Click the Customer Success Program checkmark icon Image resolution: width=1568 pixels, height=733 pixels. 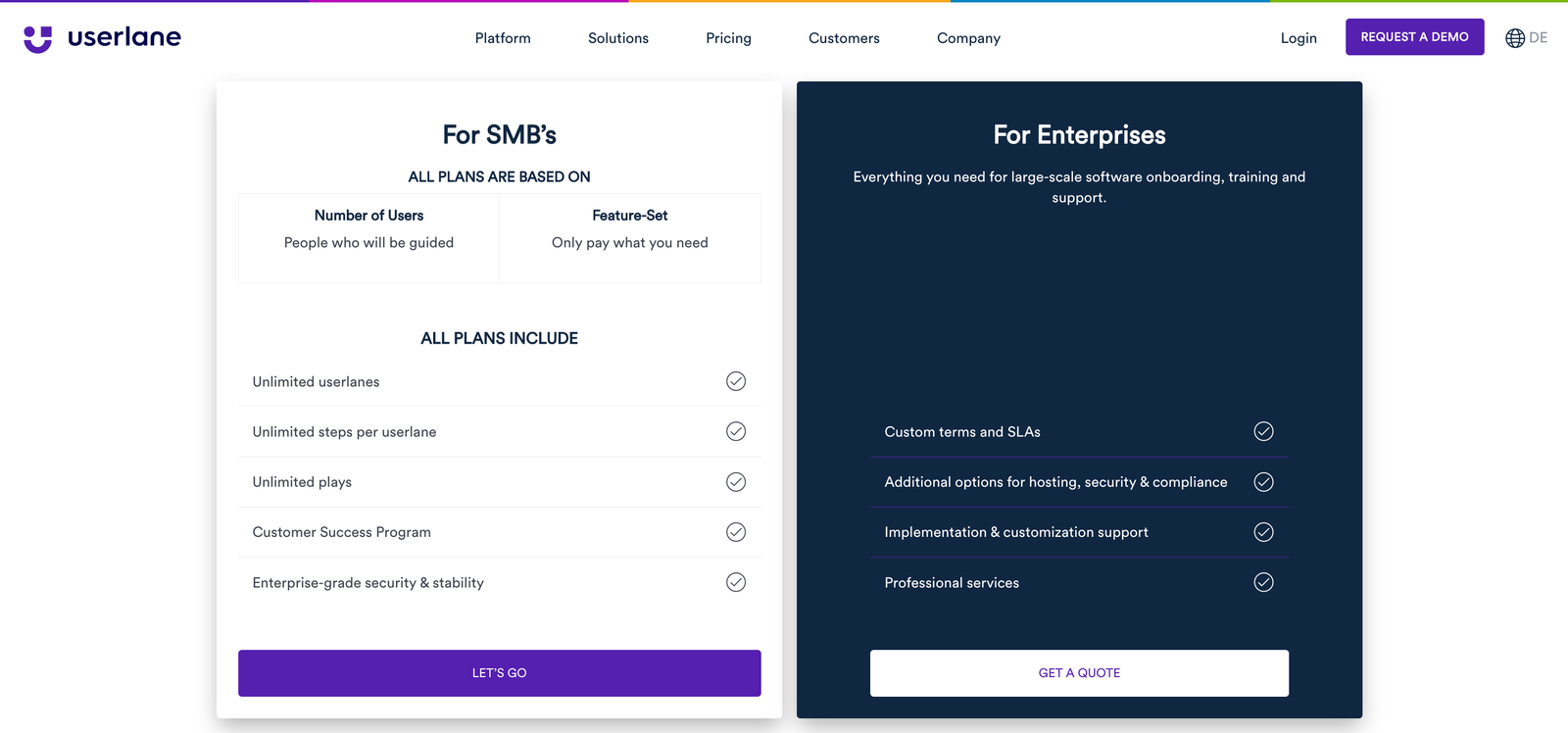pos(736,532)
